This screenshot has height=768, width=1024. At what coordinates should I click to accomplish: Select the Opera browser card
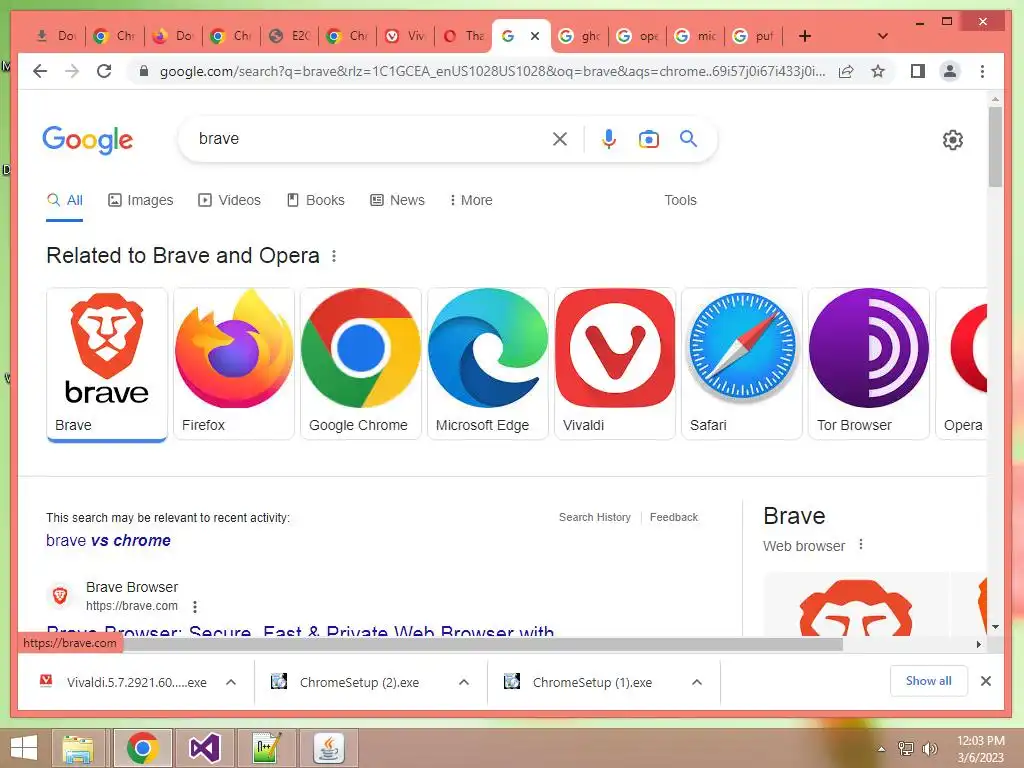click(961, 364)
